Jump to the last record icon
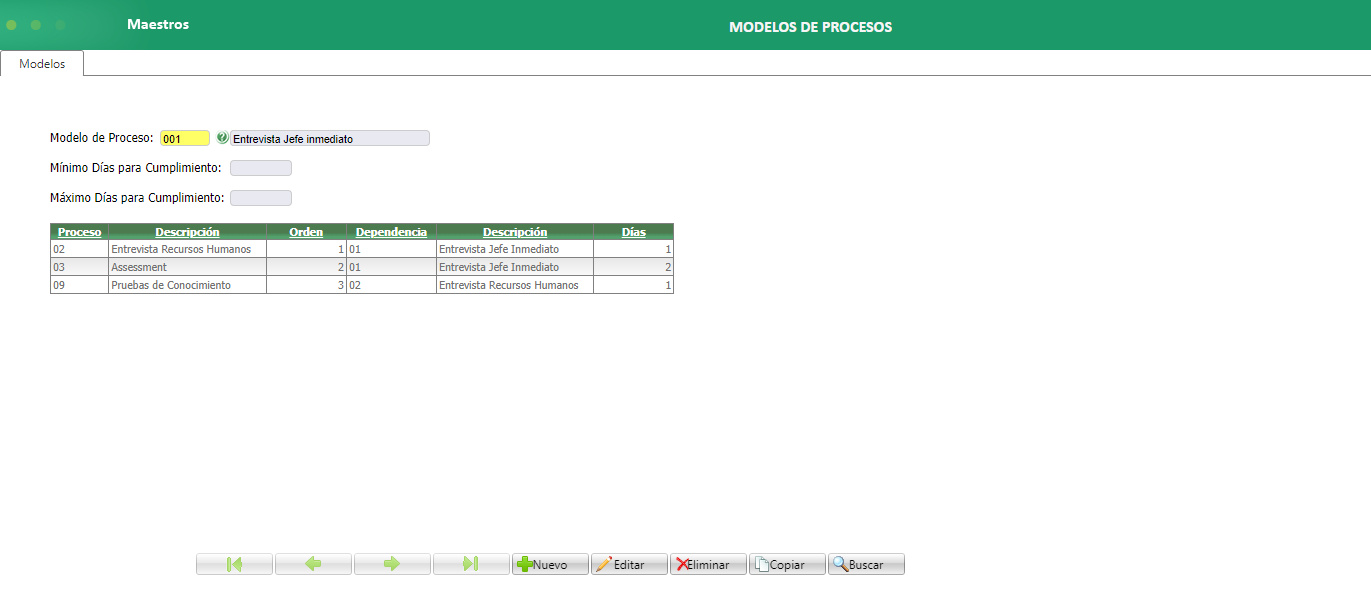Viewport: 1371px width, 594px height. [x=471, y=563]
